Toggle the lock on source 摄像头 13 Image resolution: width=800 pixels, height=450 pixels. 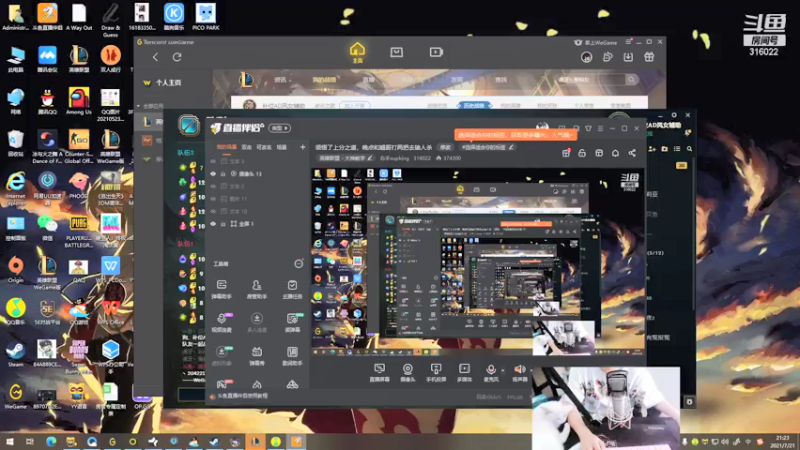tap(223, 174)
